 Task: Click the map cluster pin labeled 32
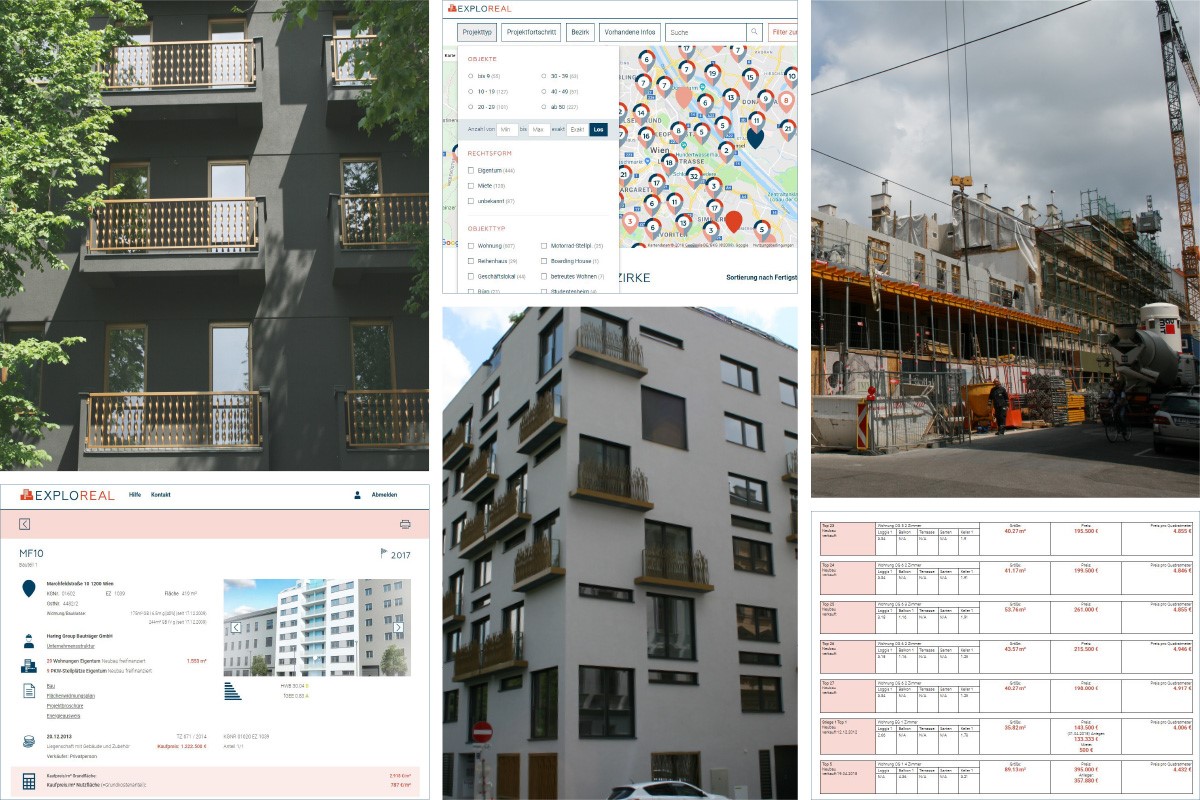click(692, 176)
